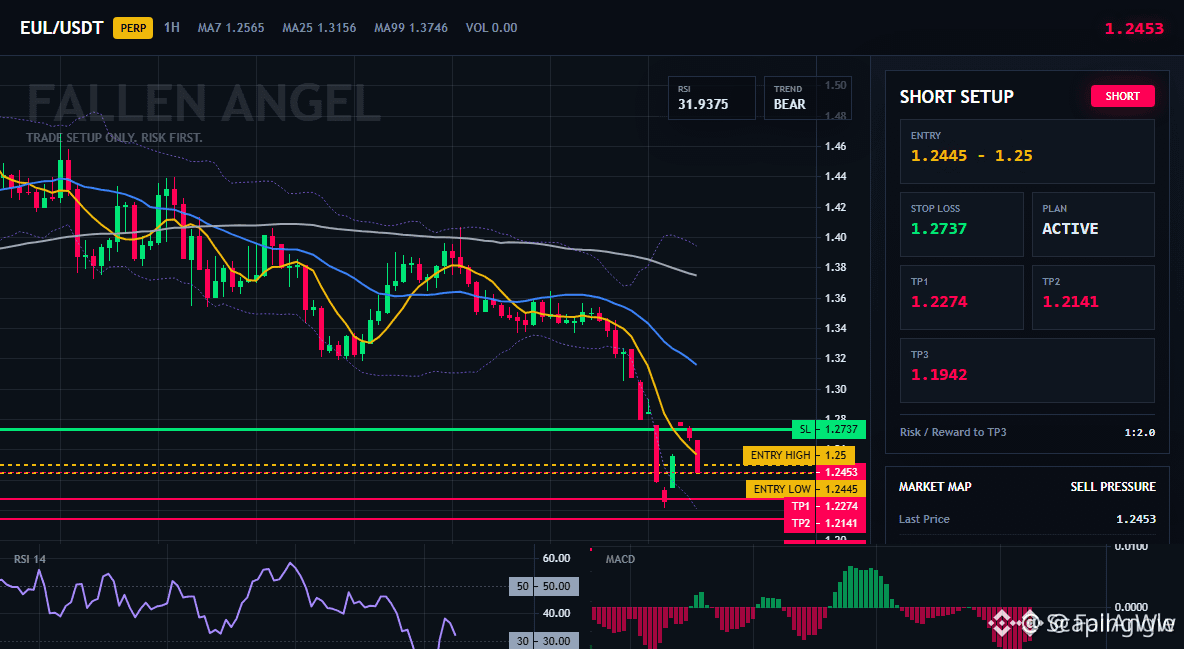Viewport: 1184px width, 649px height.
Task: Click the TP3 1.1942 card
Action: click(x=1027, y=370)
